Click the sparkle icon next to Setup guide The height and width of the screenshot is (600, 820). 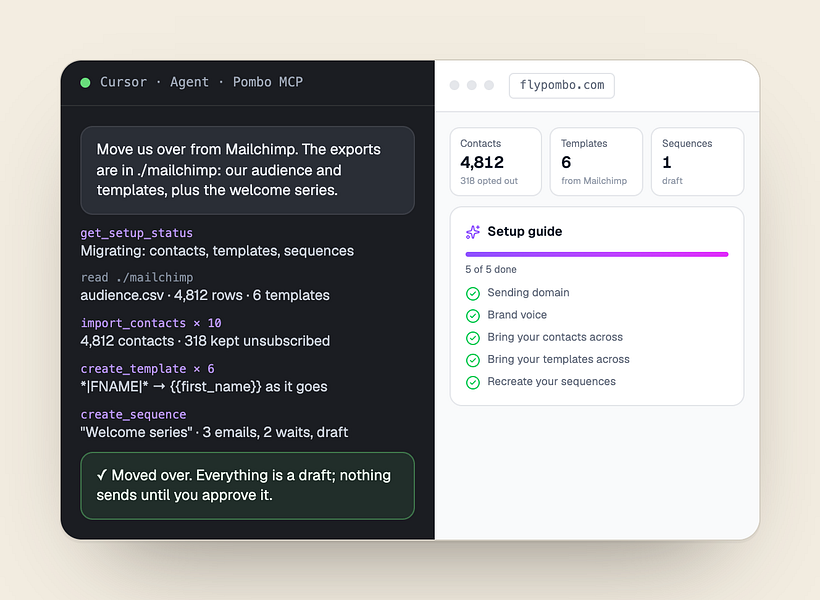pyautogui.click(x=473, y=232)
